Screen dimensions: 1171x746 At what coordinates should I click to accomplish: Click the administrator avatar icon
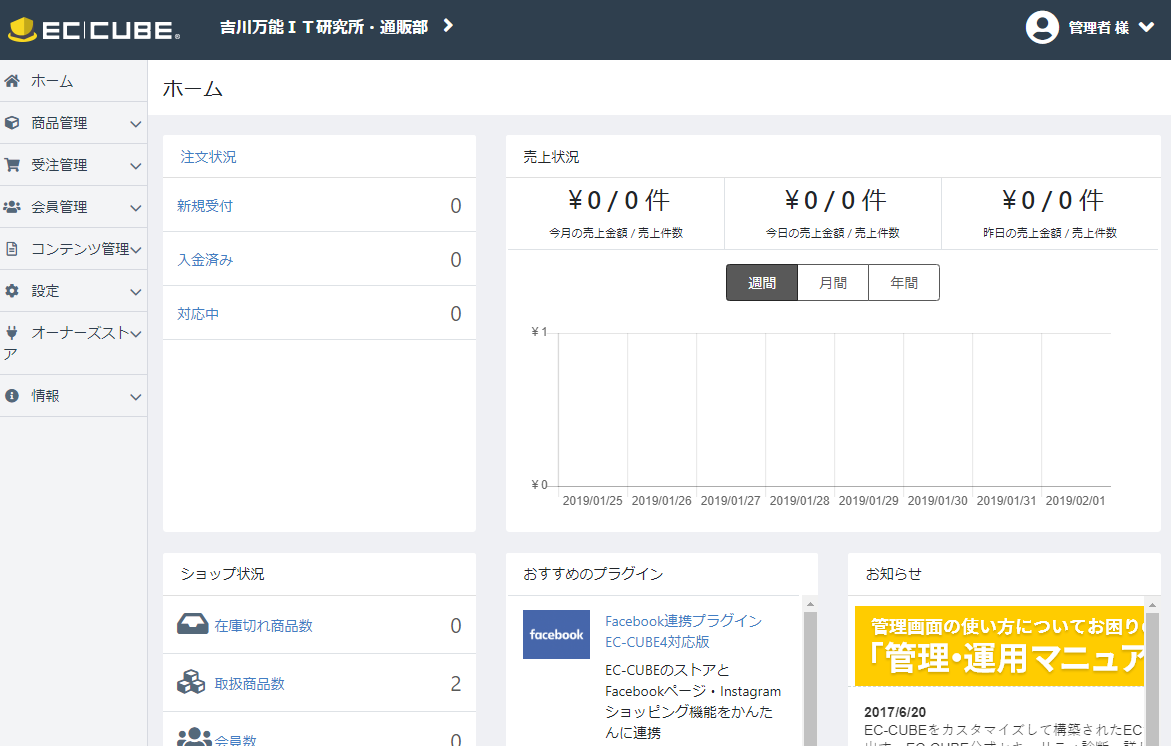[1042, 27]
